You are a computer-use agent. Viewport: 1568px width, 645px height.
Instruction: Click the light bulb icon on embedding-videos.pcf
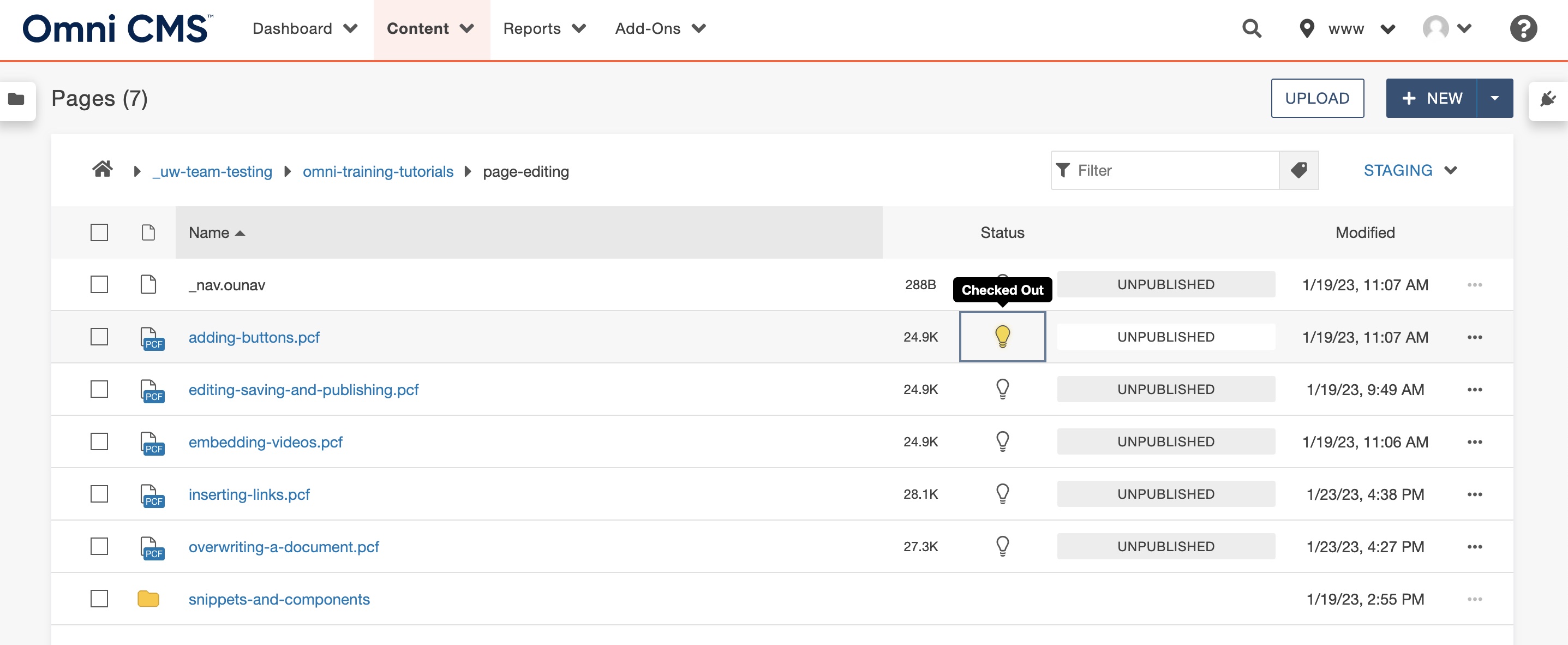click(1002, 441)
